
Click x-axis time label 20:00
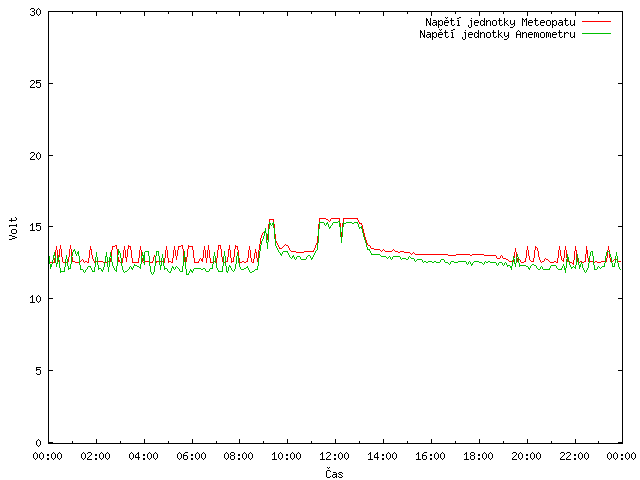[526, 456]
